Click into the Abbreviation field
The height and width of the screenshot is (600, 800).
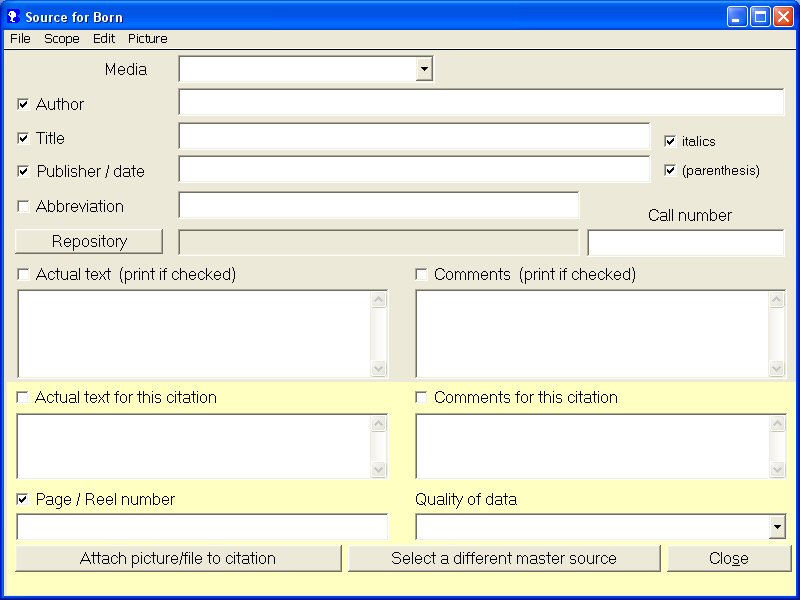tap(379, 205)
